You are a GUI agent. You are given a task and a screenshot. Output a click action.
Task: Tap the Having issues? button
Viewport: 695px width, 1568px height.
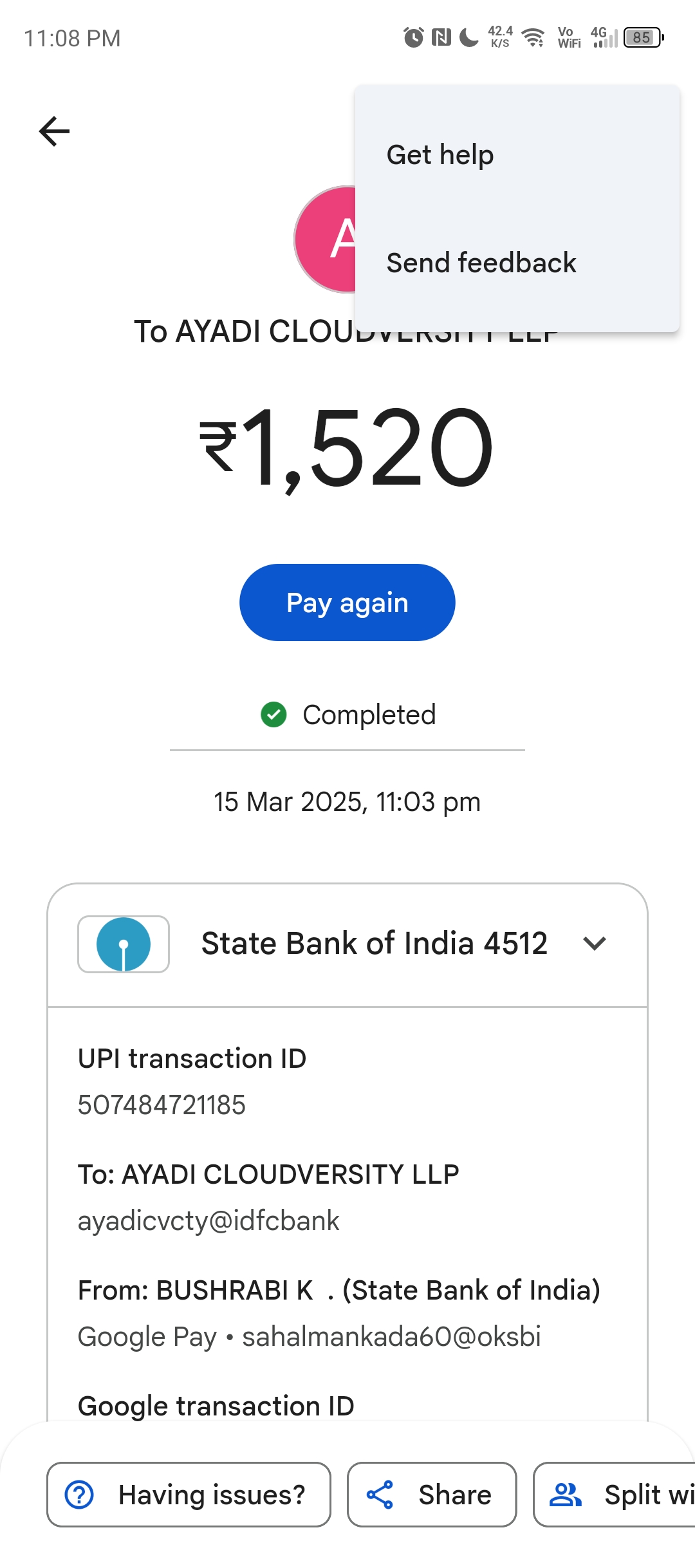189,1495
